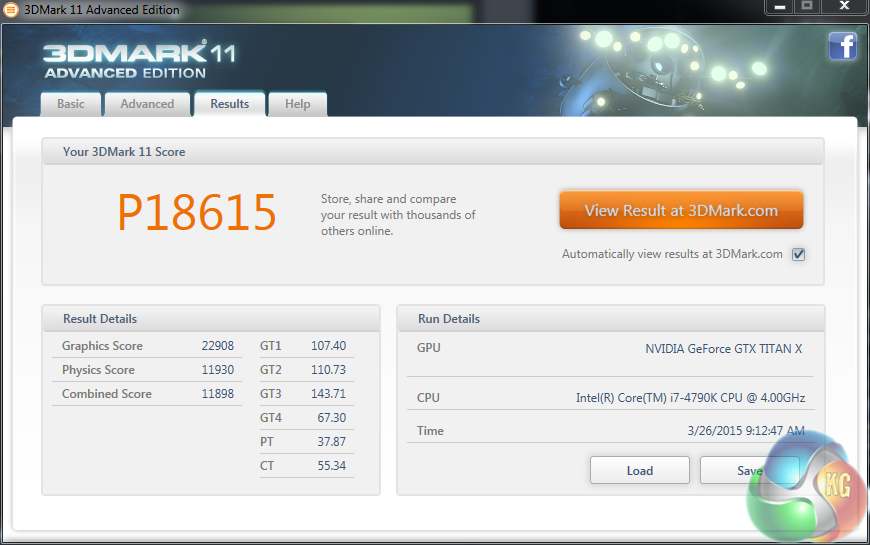Select the Results tab

click(230, 104)
